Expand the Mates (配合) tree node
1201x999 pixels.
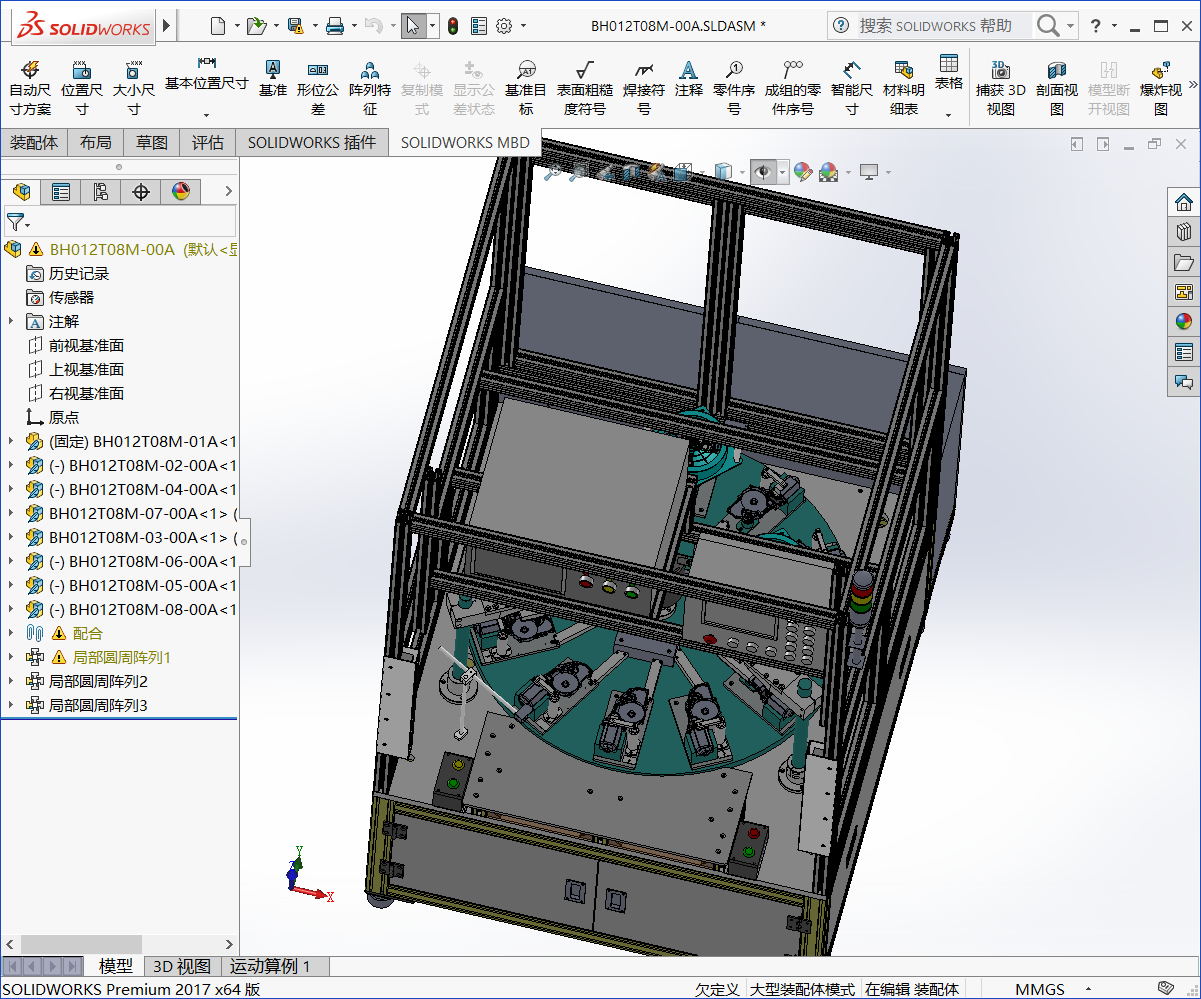pos(11,633)
